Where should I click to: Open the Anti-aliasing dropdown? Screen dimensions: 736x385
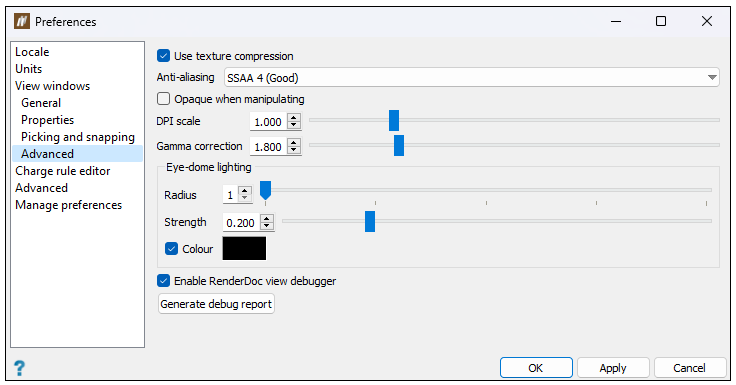[x=472, y=77]
